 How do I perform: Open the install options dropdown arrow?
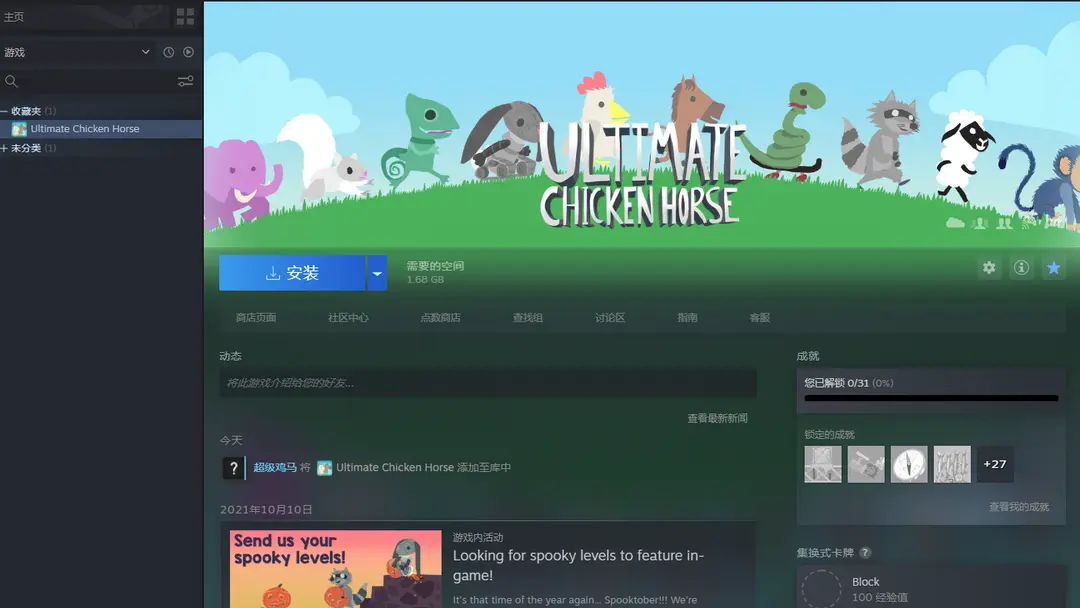pyautogui.click(x=377, y=273)
